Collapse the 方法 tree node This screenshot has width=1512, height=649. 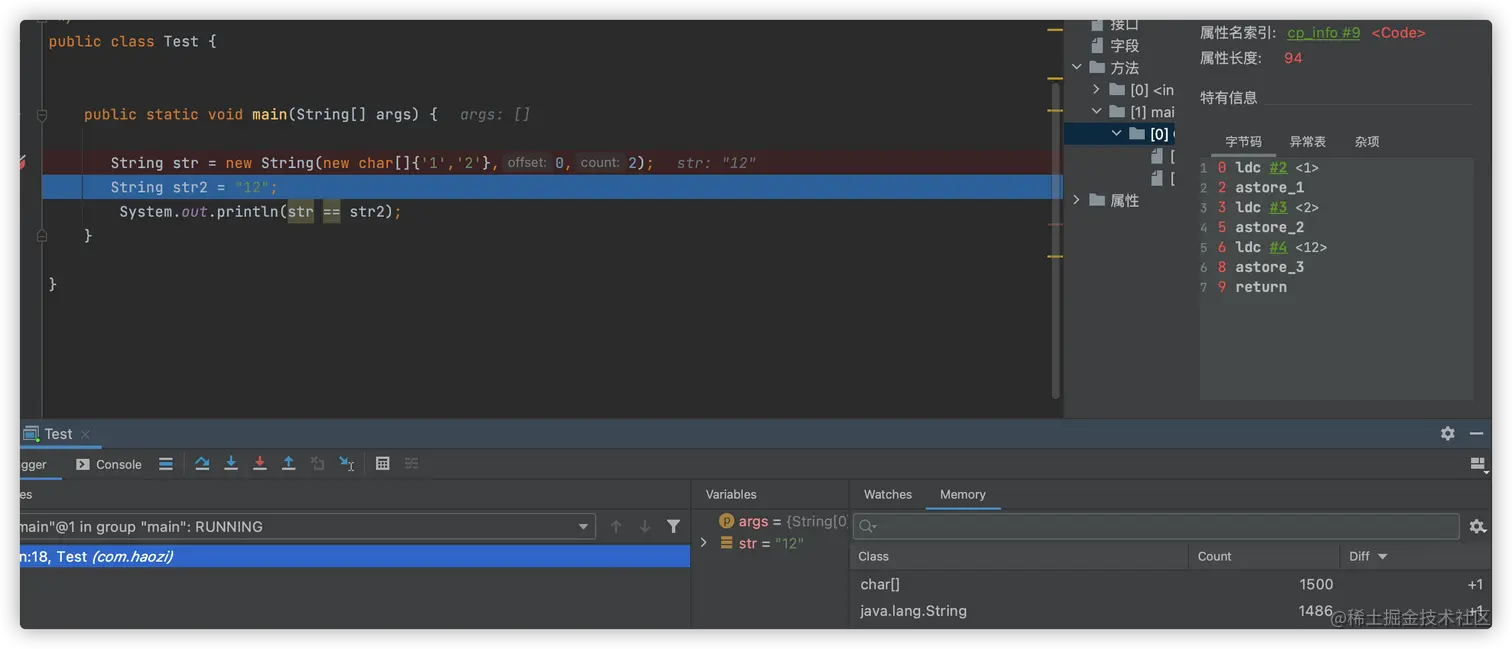1077,68
